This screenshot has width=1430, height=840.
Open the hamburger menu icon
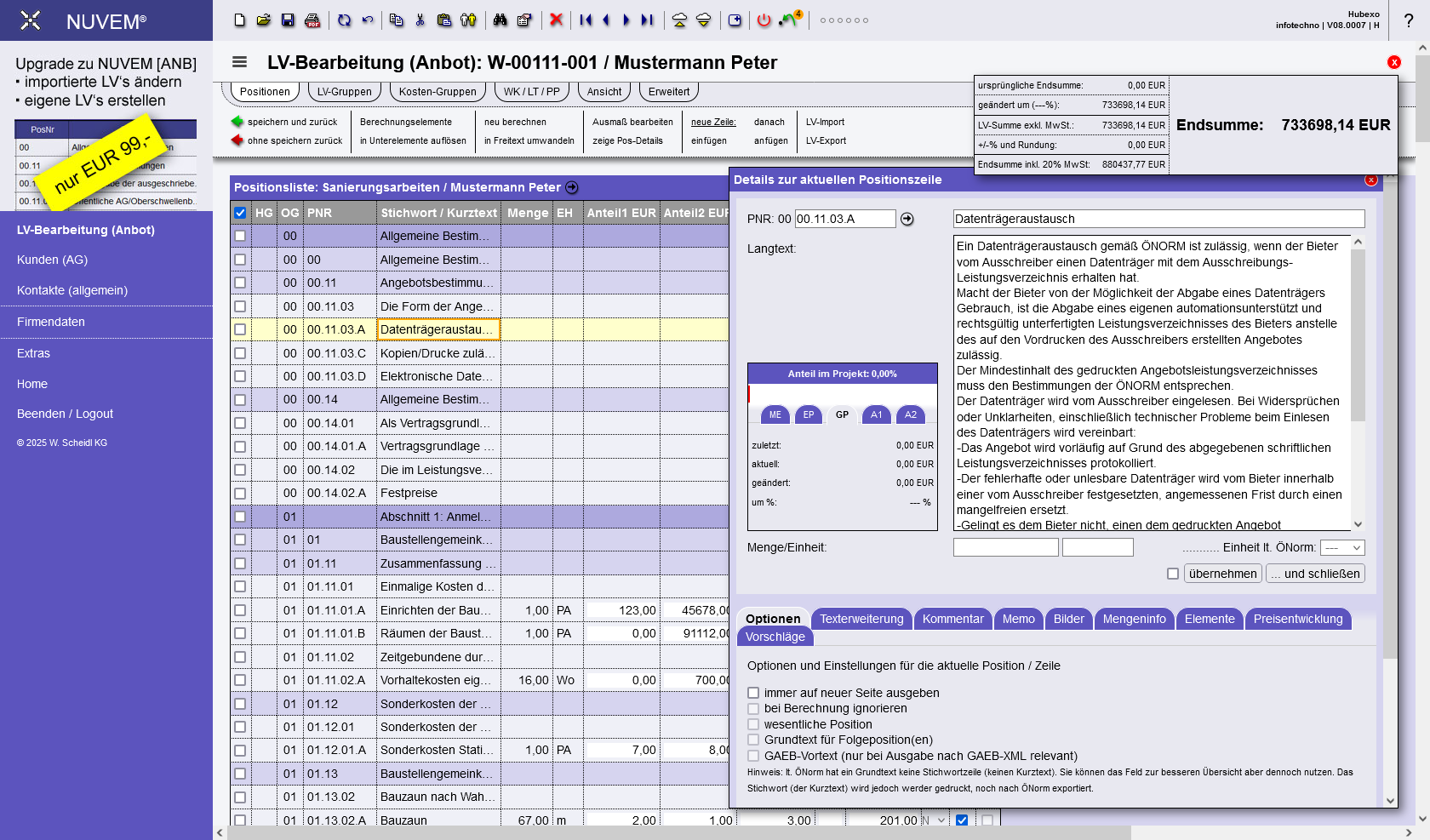pos(240,62)
